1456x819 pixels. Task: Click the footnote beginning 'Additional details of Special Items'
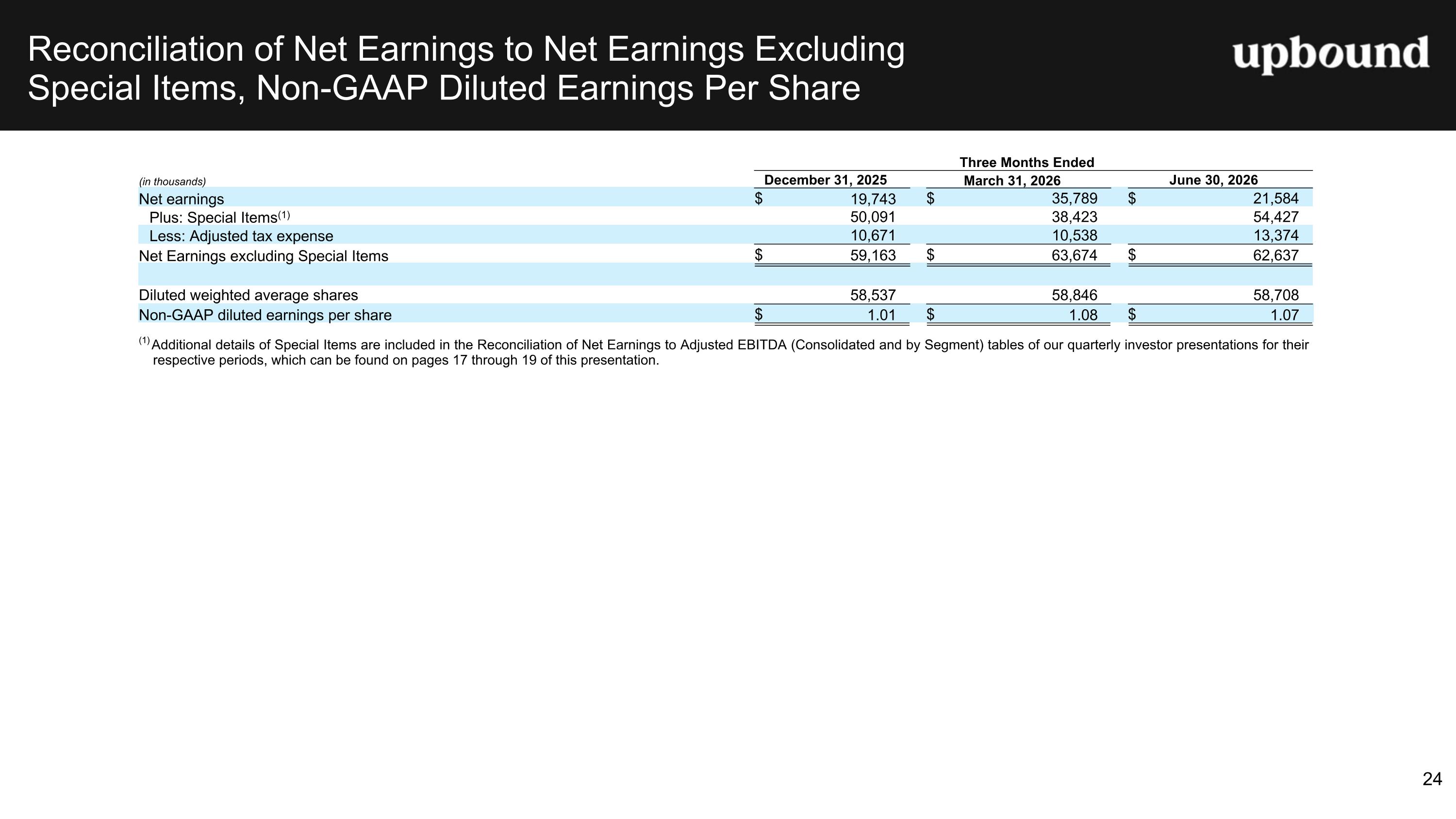(x=724, y=352)
